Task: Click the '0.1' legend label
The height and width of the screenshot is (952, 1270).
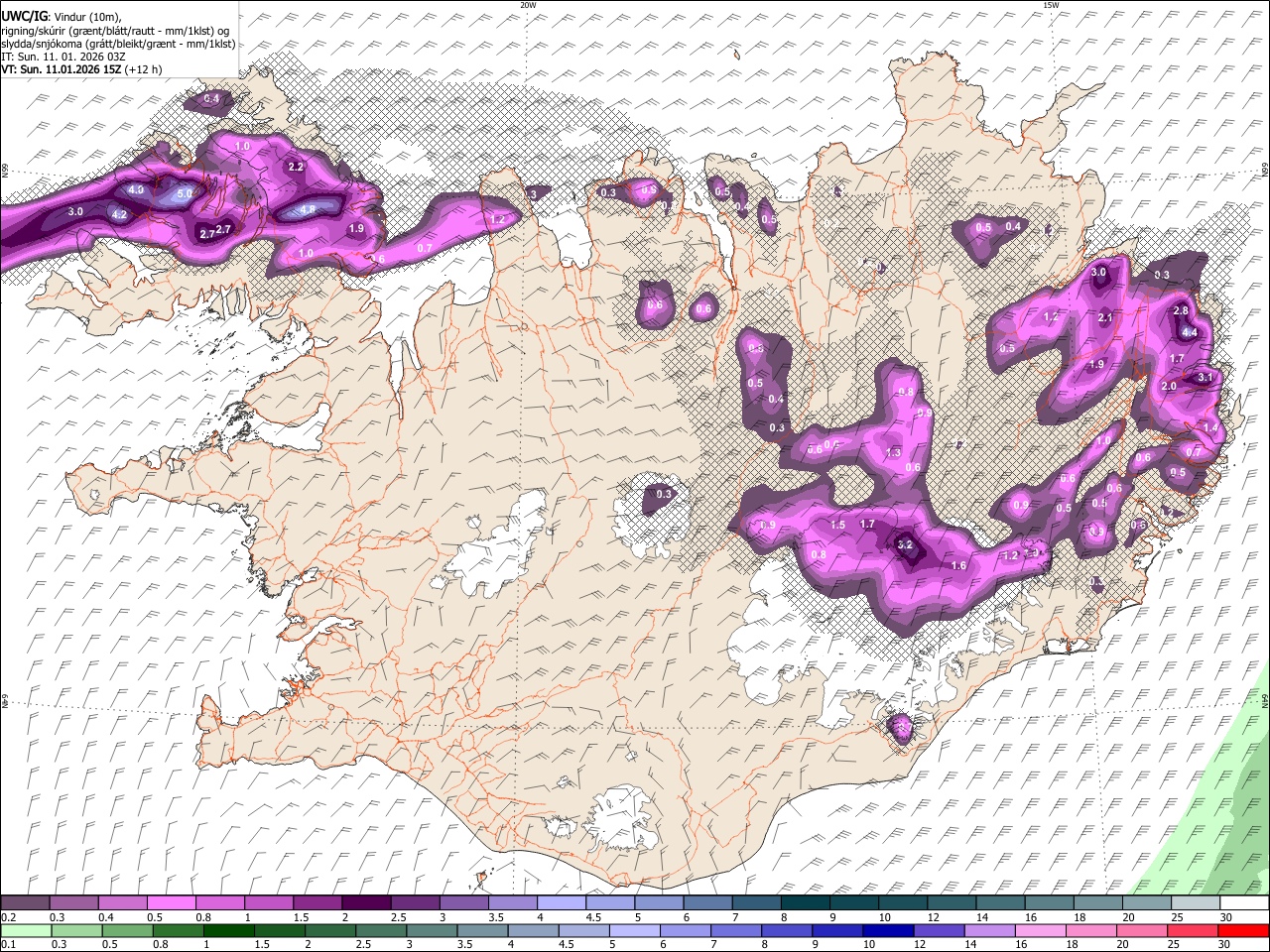Action: click(x=8, y=944)
